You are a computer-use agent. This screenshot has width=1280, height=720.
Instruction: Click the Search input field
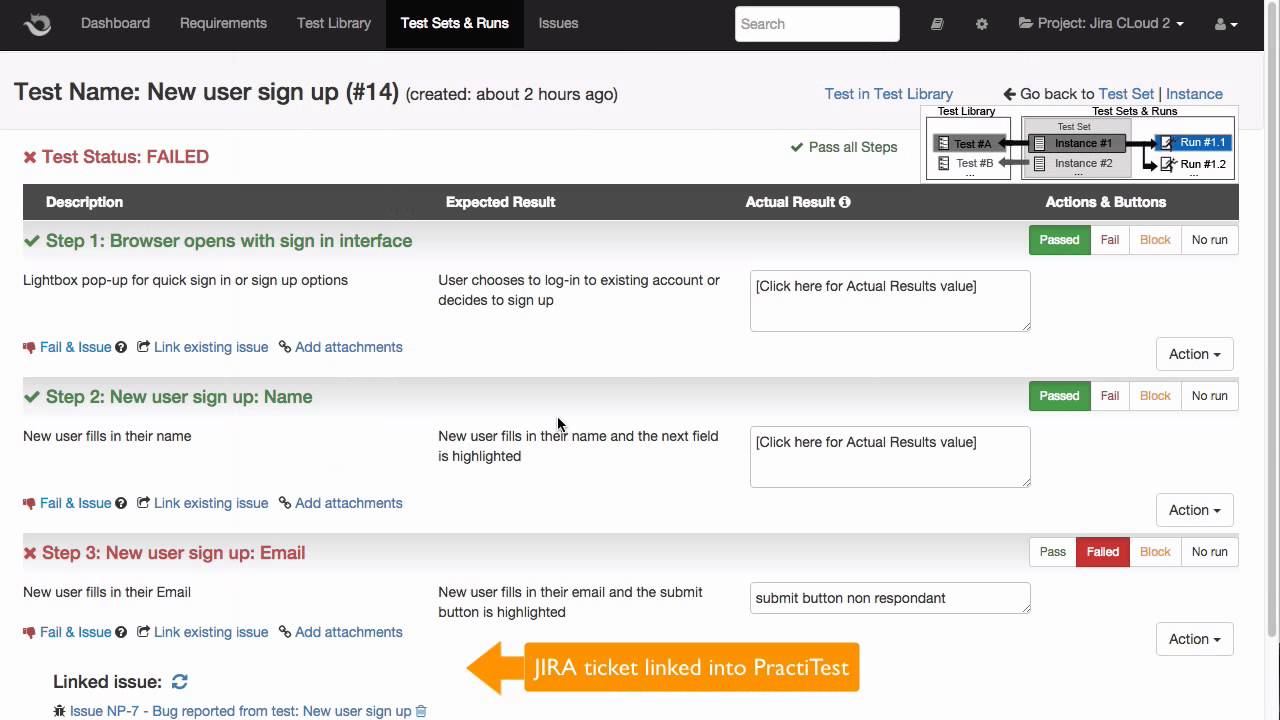click(x=817, y=24)
